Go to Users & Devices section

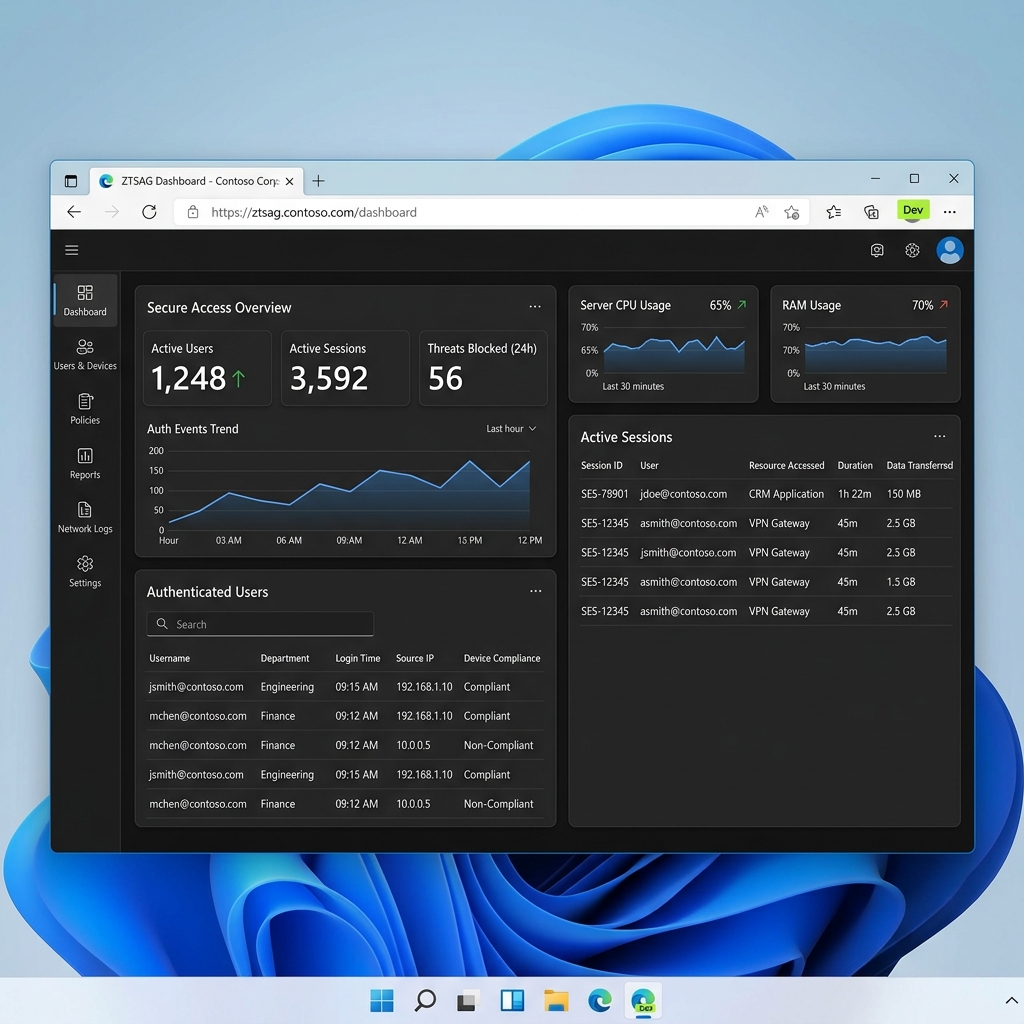86,355
